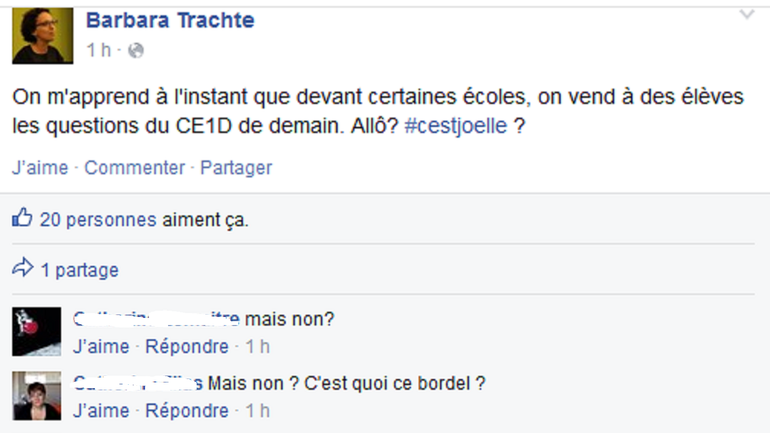
Task: Expand the post options chevron
Action: (746, 15)
